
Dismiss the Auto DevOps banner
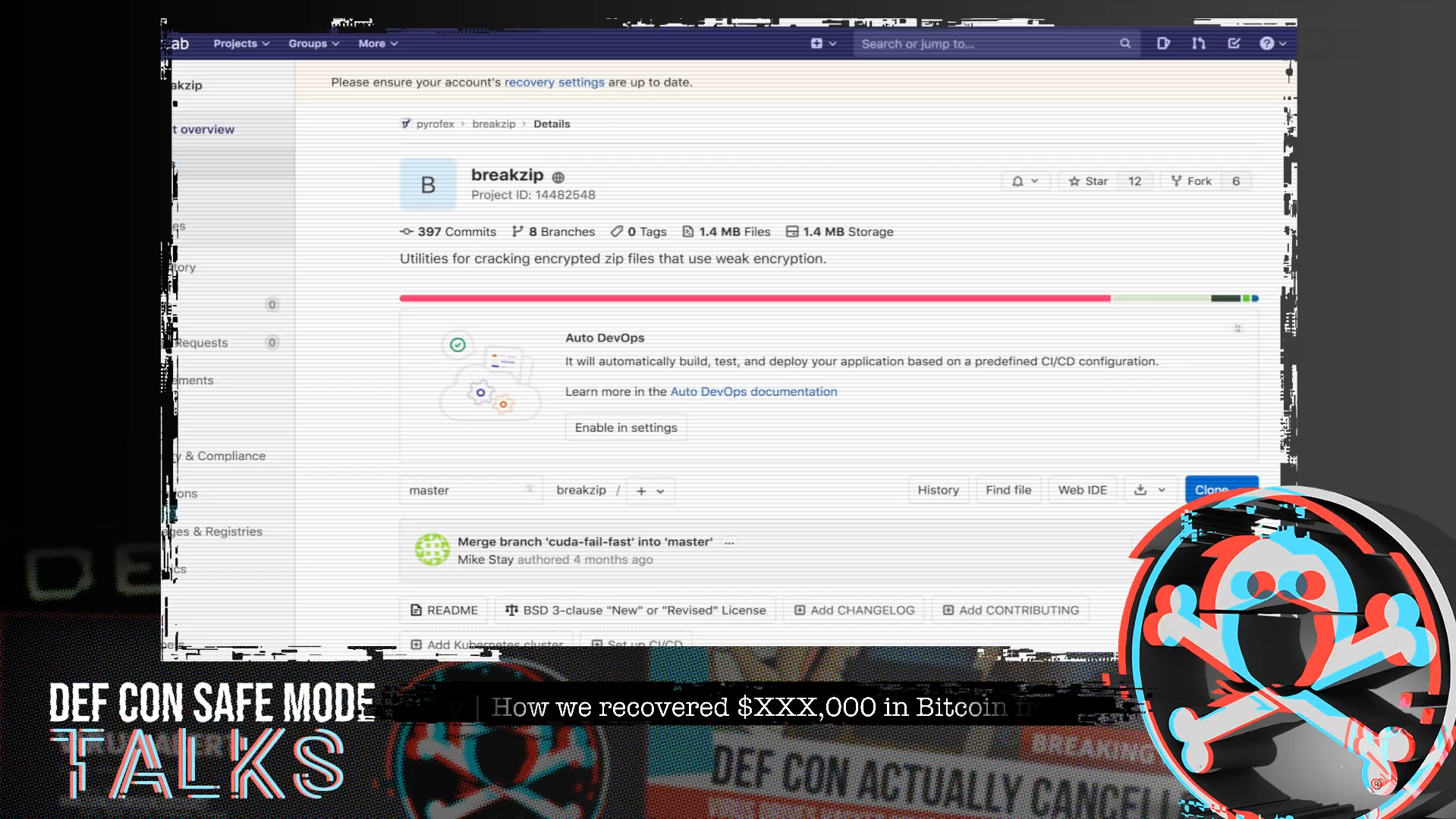click(1237, 328)
